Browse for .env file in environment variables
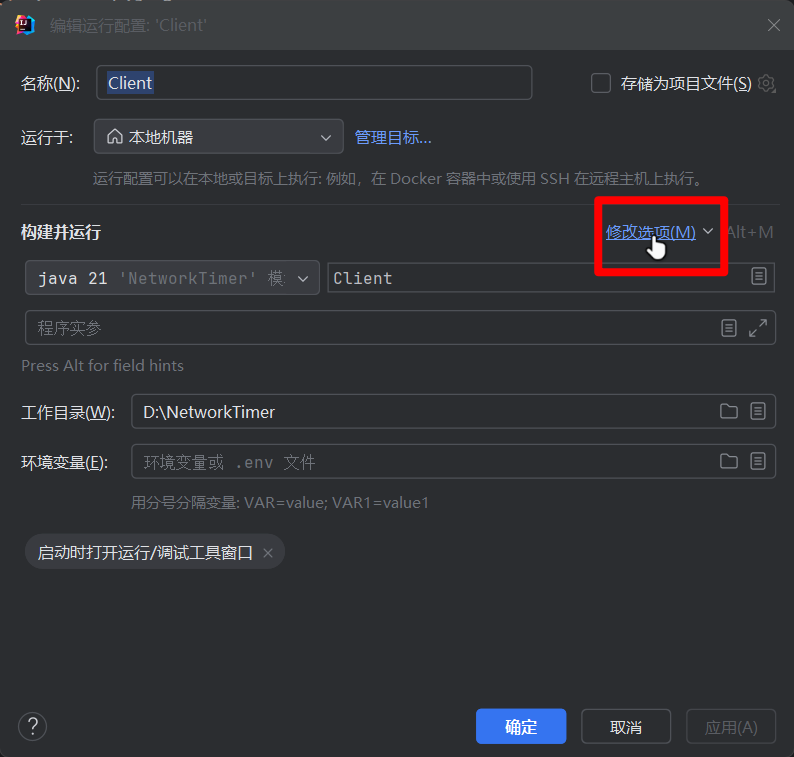Image resolution: width=794 pixels, height=757 pixels. [x=729, y=461]
